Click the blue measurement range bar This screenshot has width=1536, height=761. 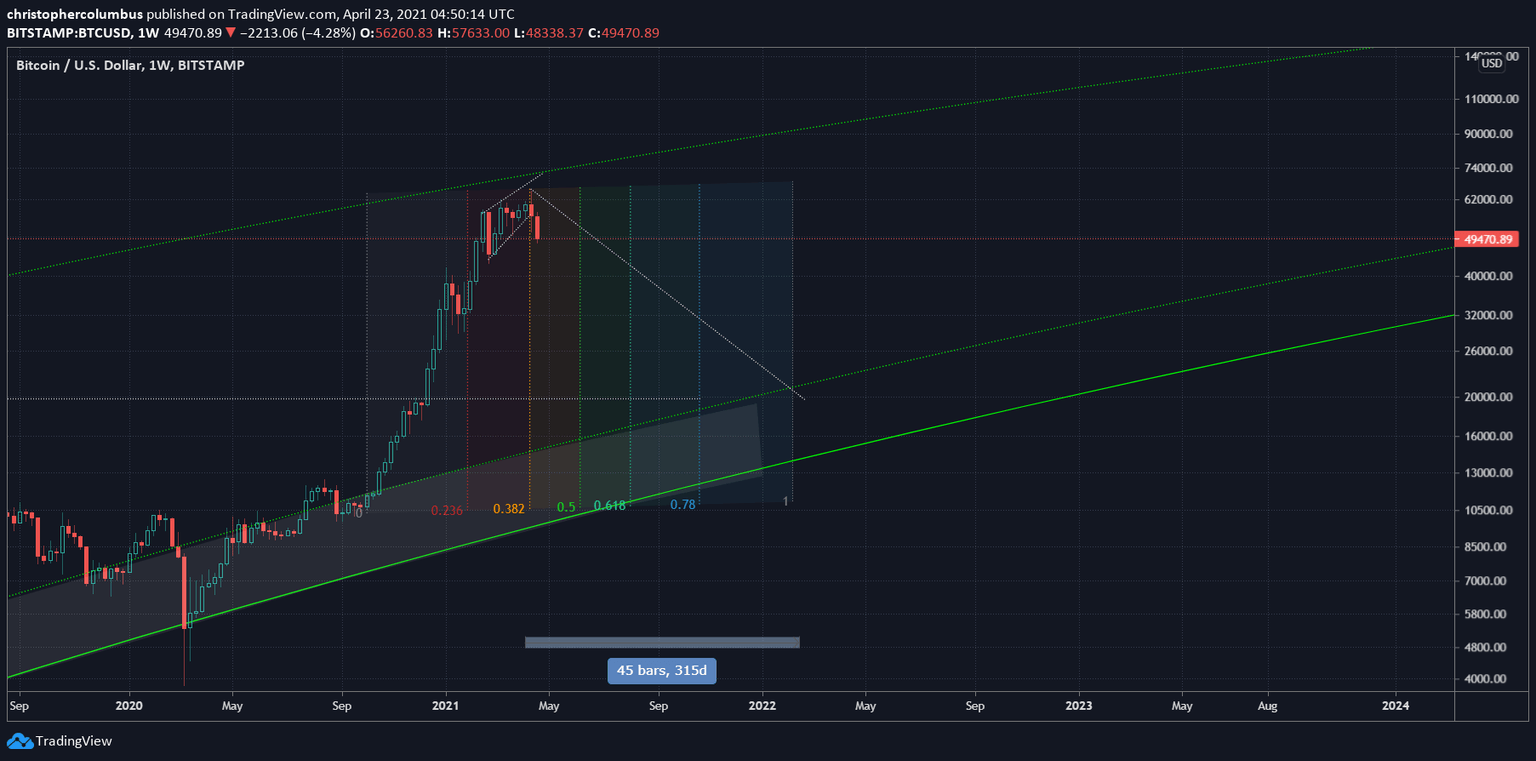pos(661,641)
